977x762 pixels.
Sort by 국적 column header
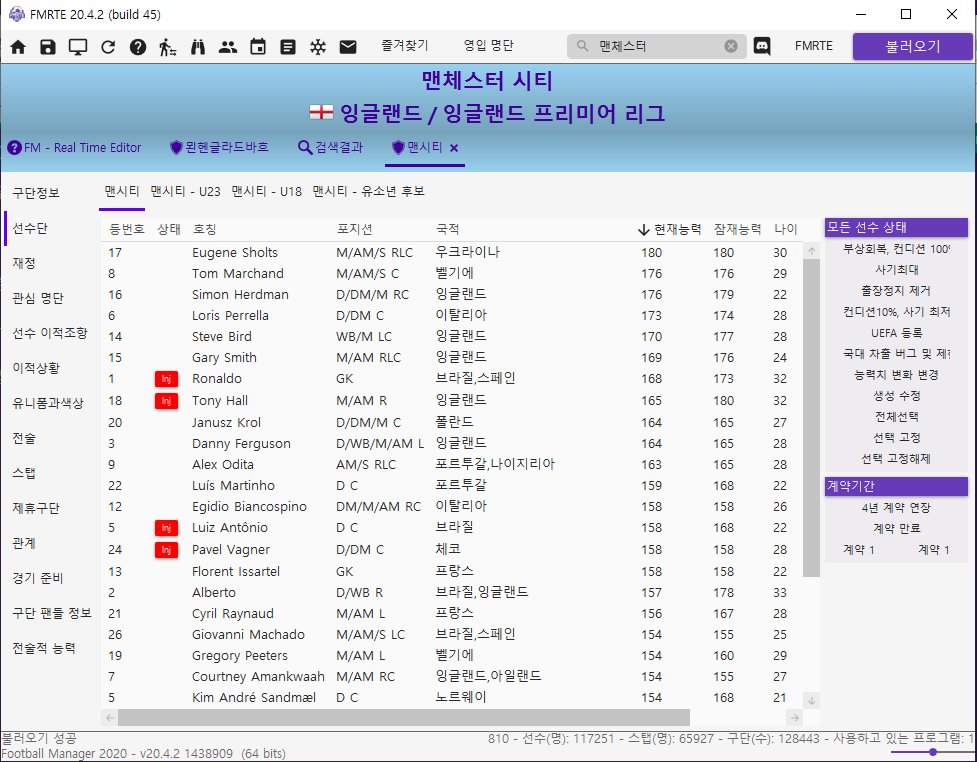[x=447, y=229]
